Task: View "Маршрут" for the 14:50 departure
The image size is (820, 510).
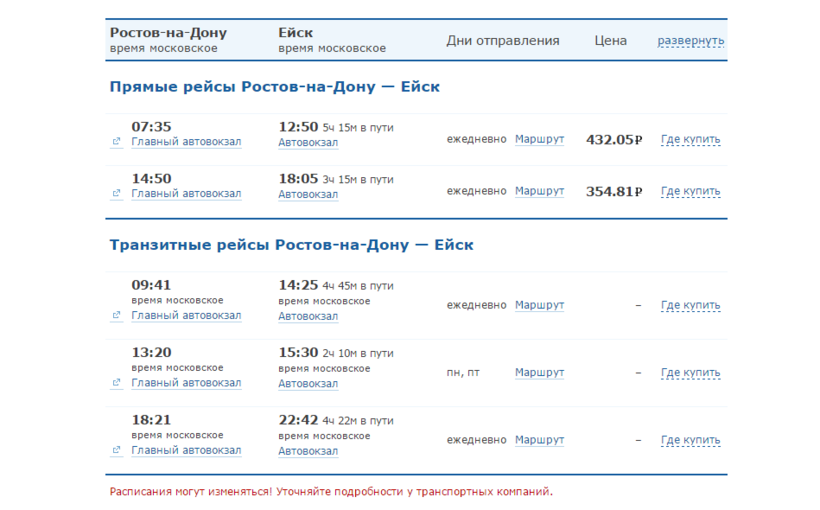Action: (539, 191)
